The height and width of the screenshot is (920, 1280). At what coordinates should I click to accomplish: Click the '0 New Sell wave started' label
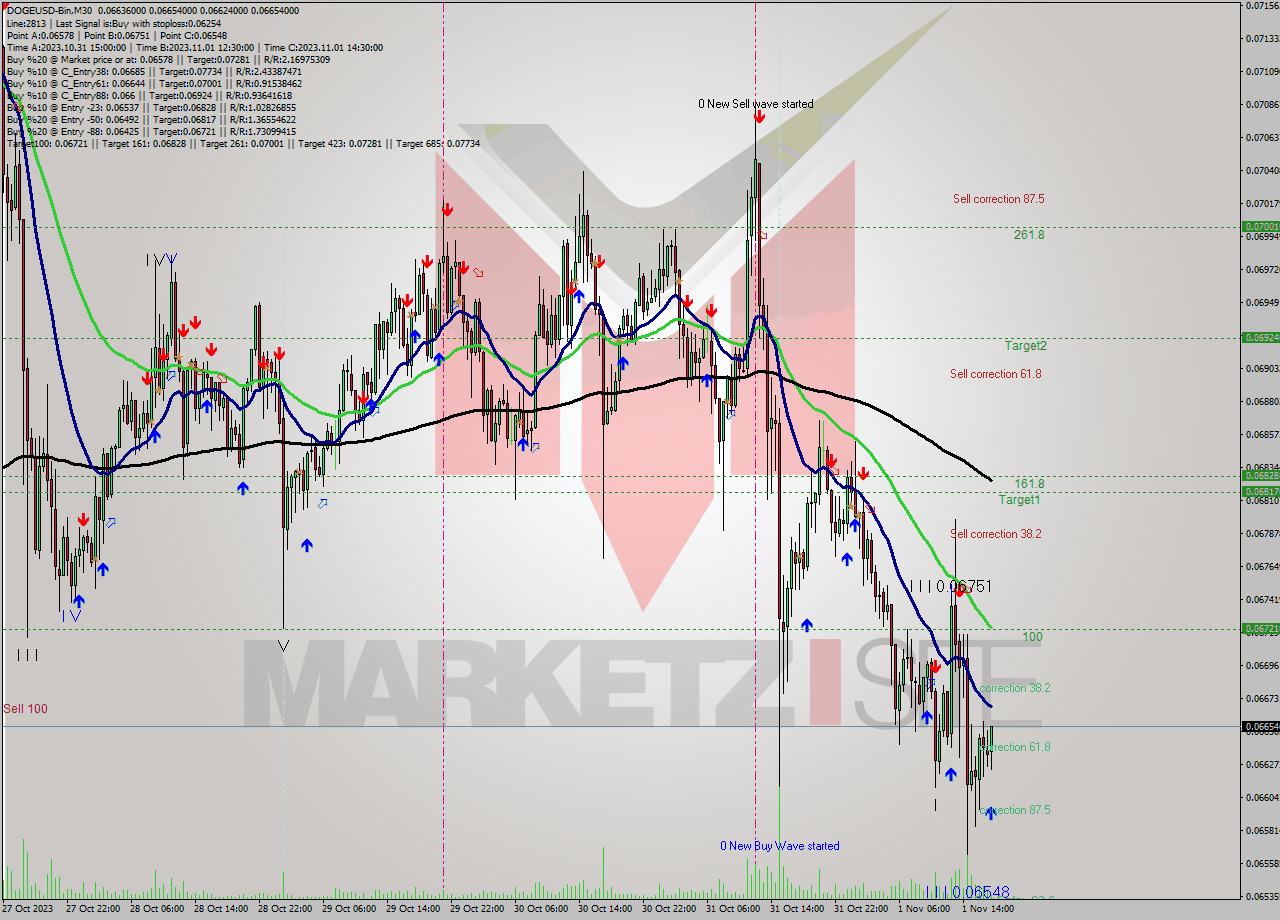756,104
